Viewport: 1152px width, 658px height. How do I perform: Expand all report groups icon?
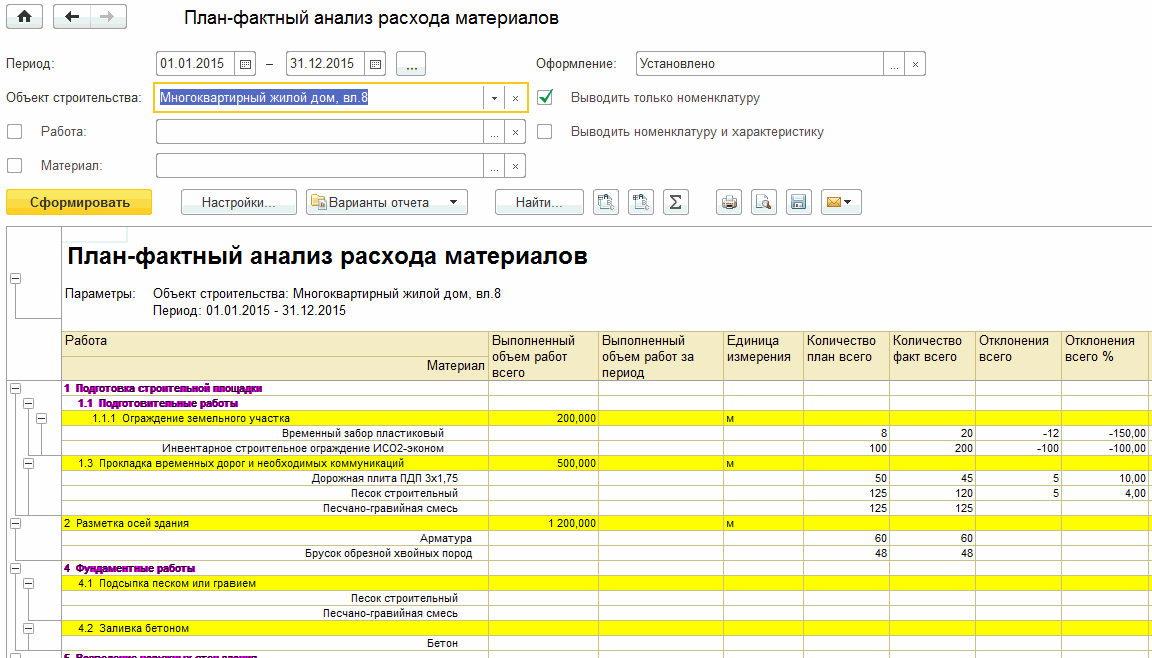pos(641,202)
